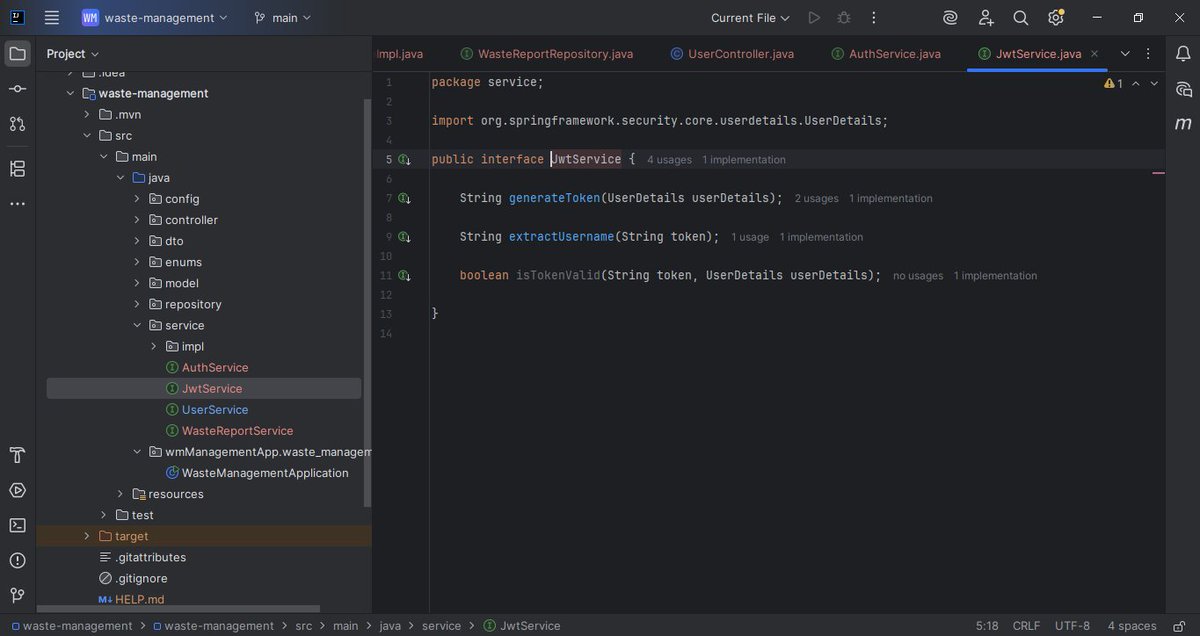Open the Project view options dropdown
Viewport: 1200px width, 636px height.
click(x=73, y=54)
